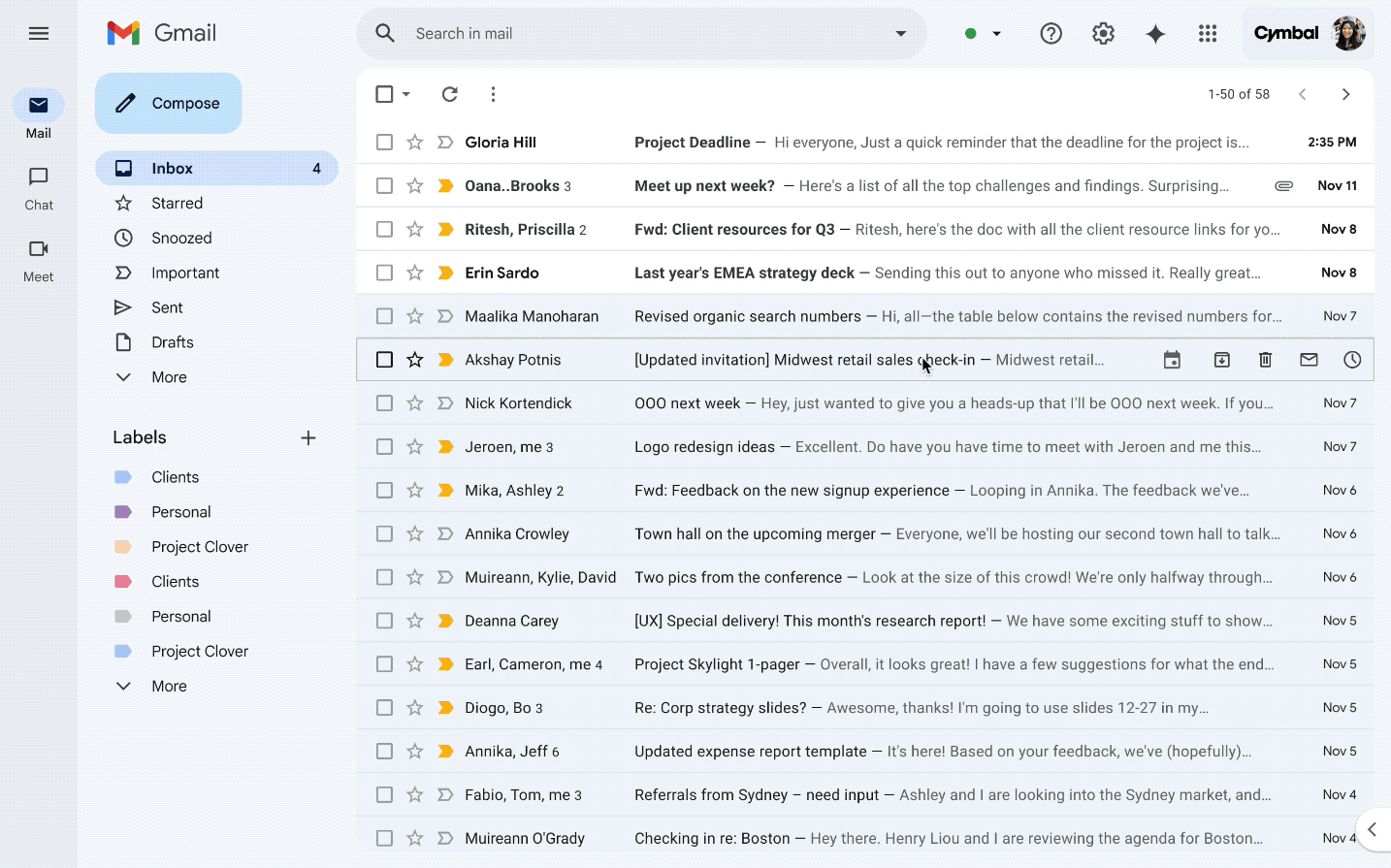Refresh the inbox

(449, 94)
